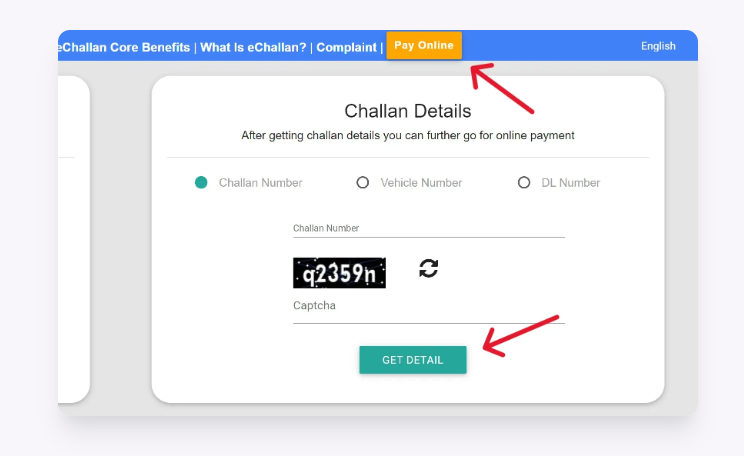The width and height of the screenshot is (744, 456).
Task: Go to the Complaint page link
Action: point(346,47)
